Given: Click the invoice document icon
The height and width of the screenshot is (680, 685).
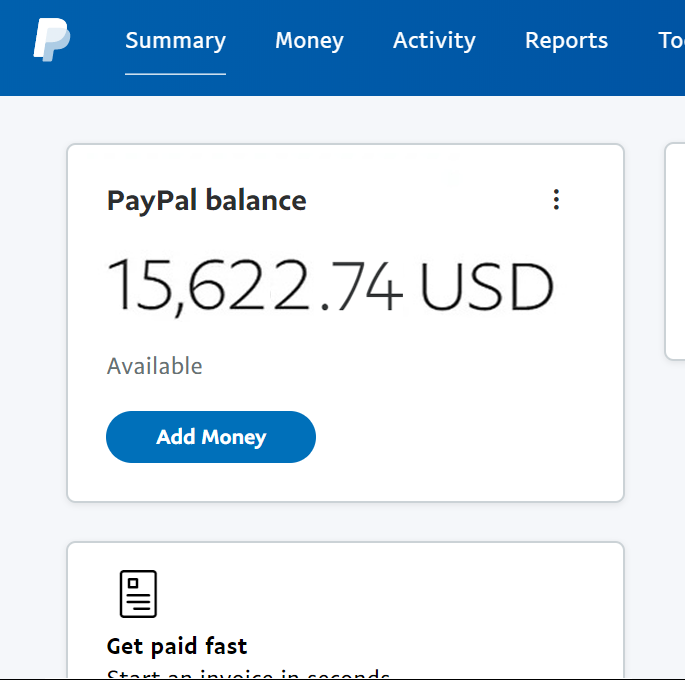Looking at the screenshot, I should coord(138,594).
